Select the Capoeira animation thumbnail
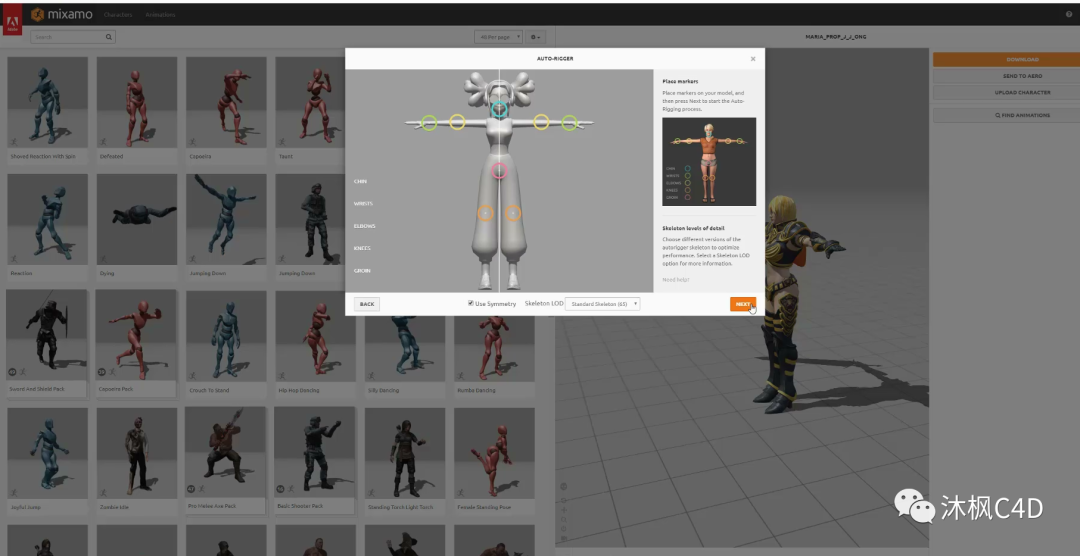Viewport: 1080px width, 556px height. point(226,103)
